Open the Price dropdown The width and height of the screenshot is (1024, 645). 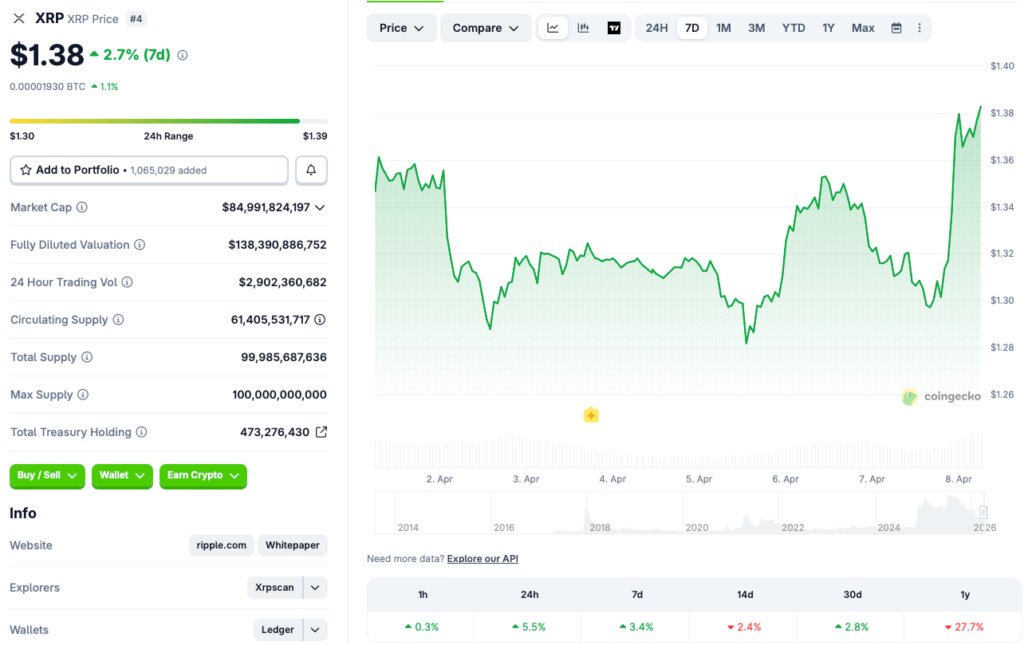pos(400,27)
